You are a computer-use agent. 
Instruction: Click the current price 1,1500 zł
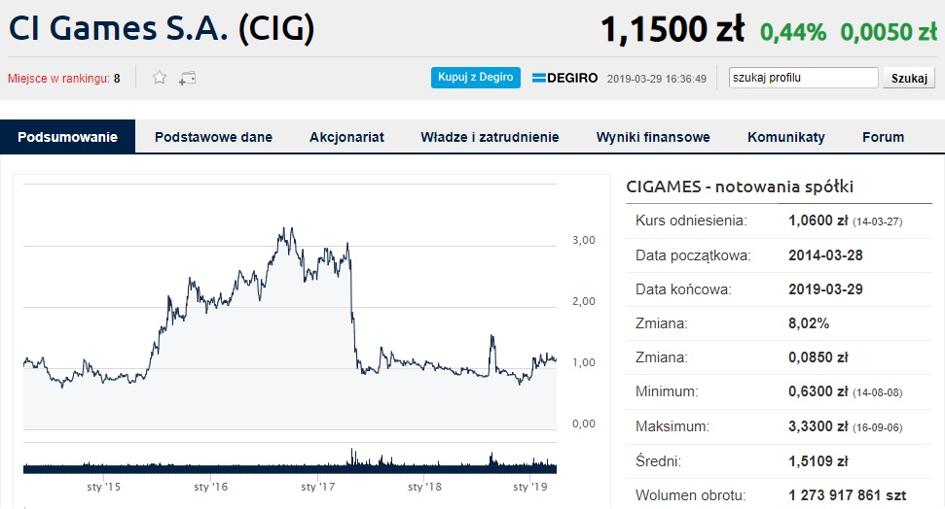tap(671, 30)
